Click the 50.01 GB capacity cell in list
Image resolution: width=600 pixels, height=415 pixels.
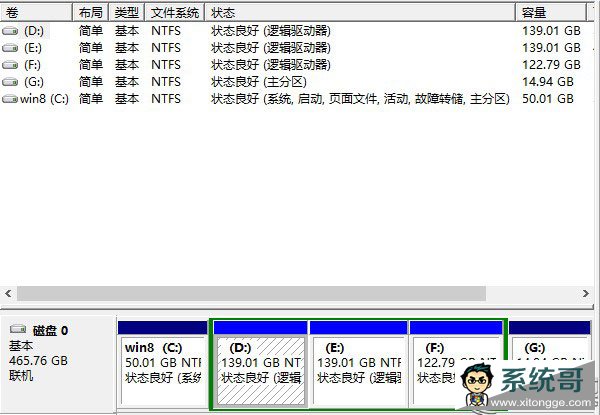coord(548,99)
